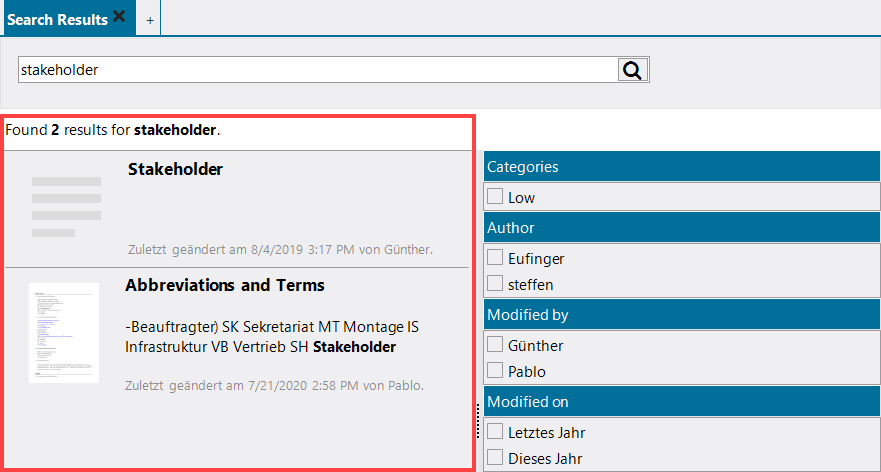
Task: Click the magnifying glass search button
Action: point(633,69)
